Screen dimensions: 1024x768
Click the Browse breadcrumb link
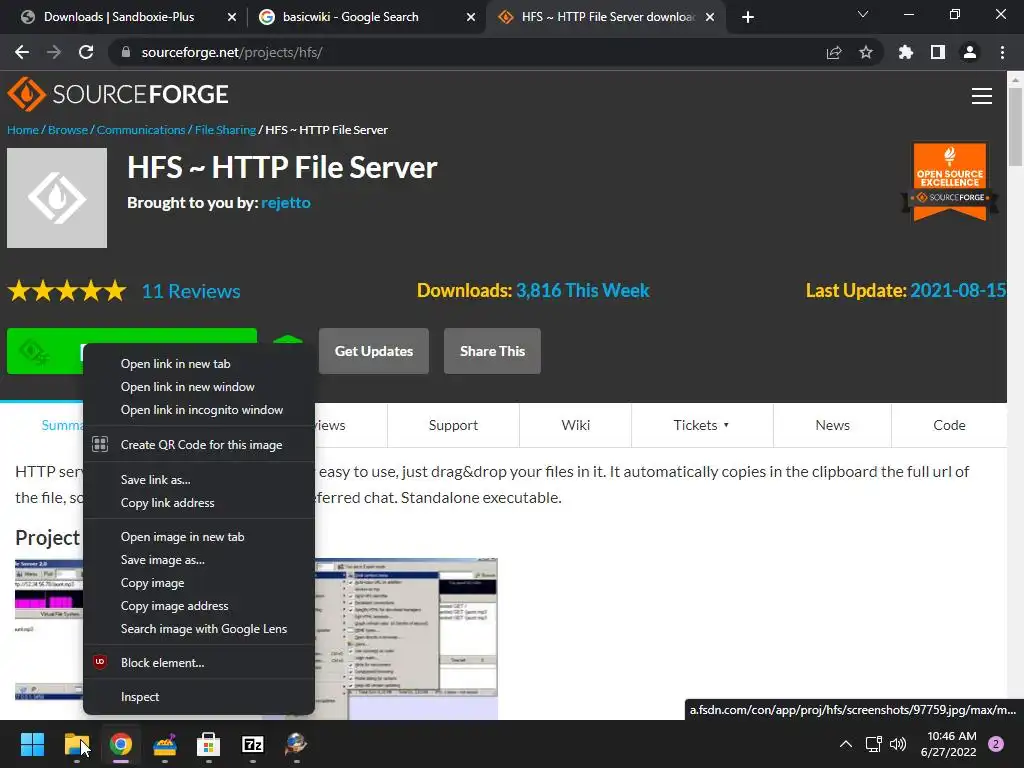click(68, 129)
